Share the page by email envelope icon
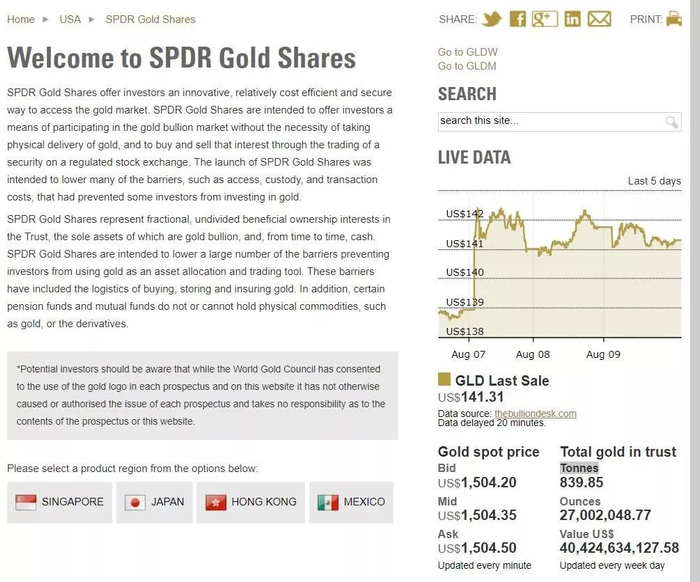The width and height of the screenshot is (700, 582). [599, 19]
